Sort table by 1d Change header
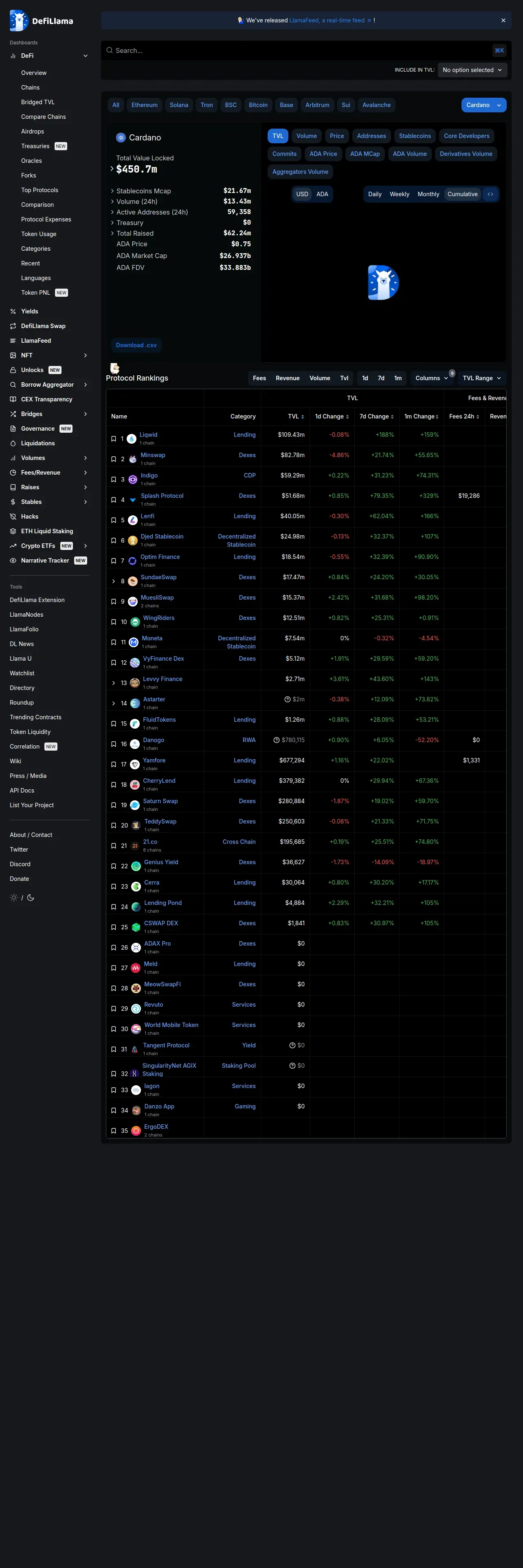Screen dimensions: 523x1568 tap(332, 416)
